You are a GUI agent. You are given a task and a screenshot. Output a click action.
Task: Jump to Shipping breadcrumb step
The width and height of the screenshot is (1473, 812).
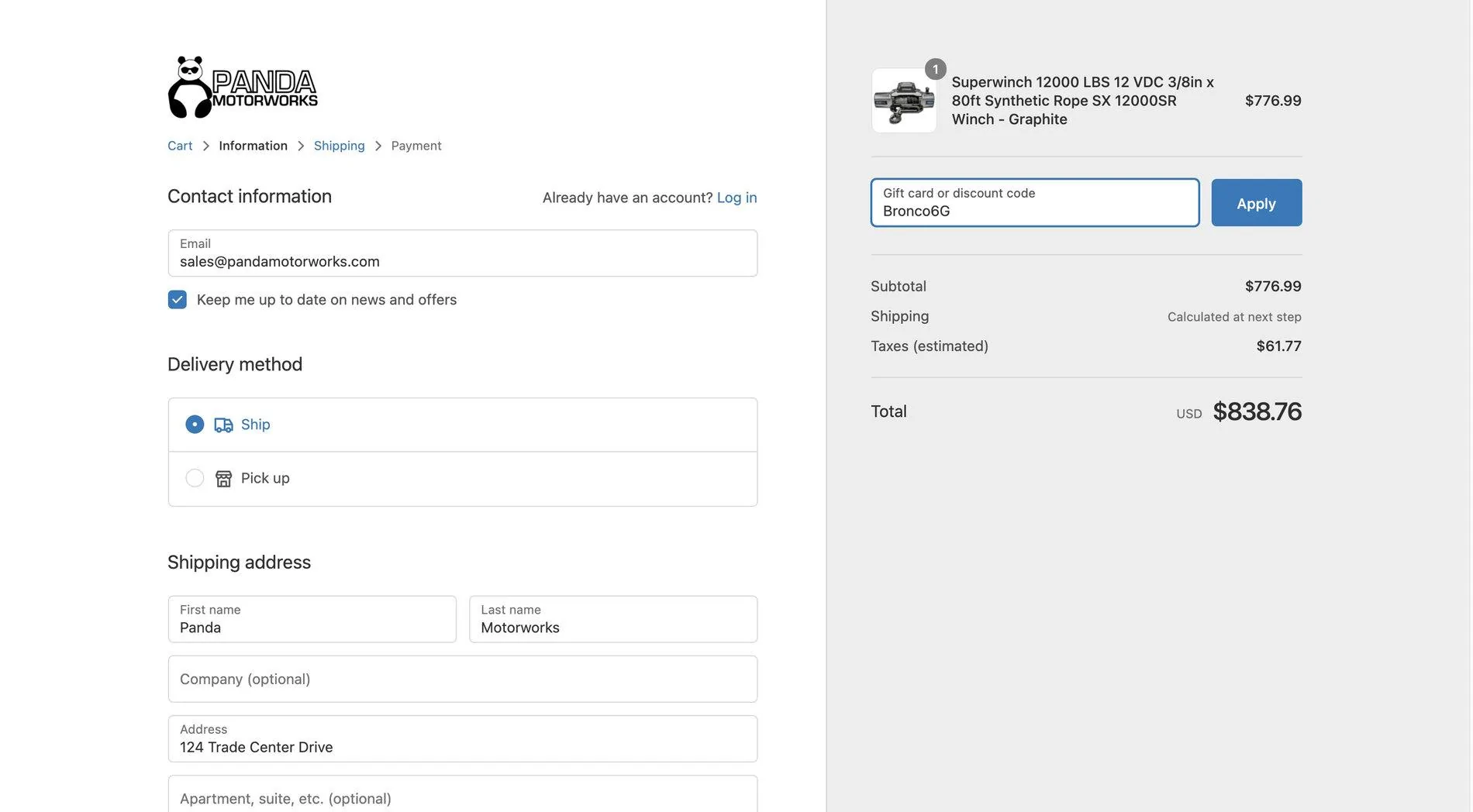(339, 146)
